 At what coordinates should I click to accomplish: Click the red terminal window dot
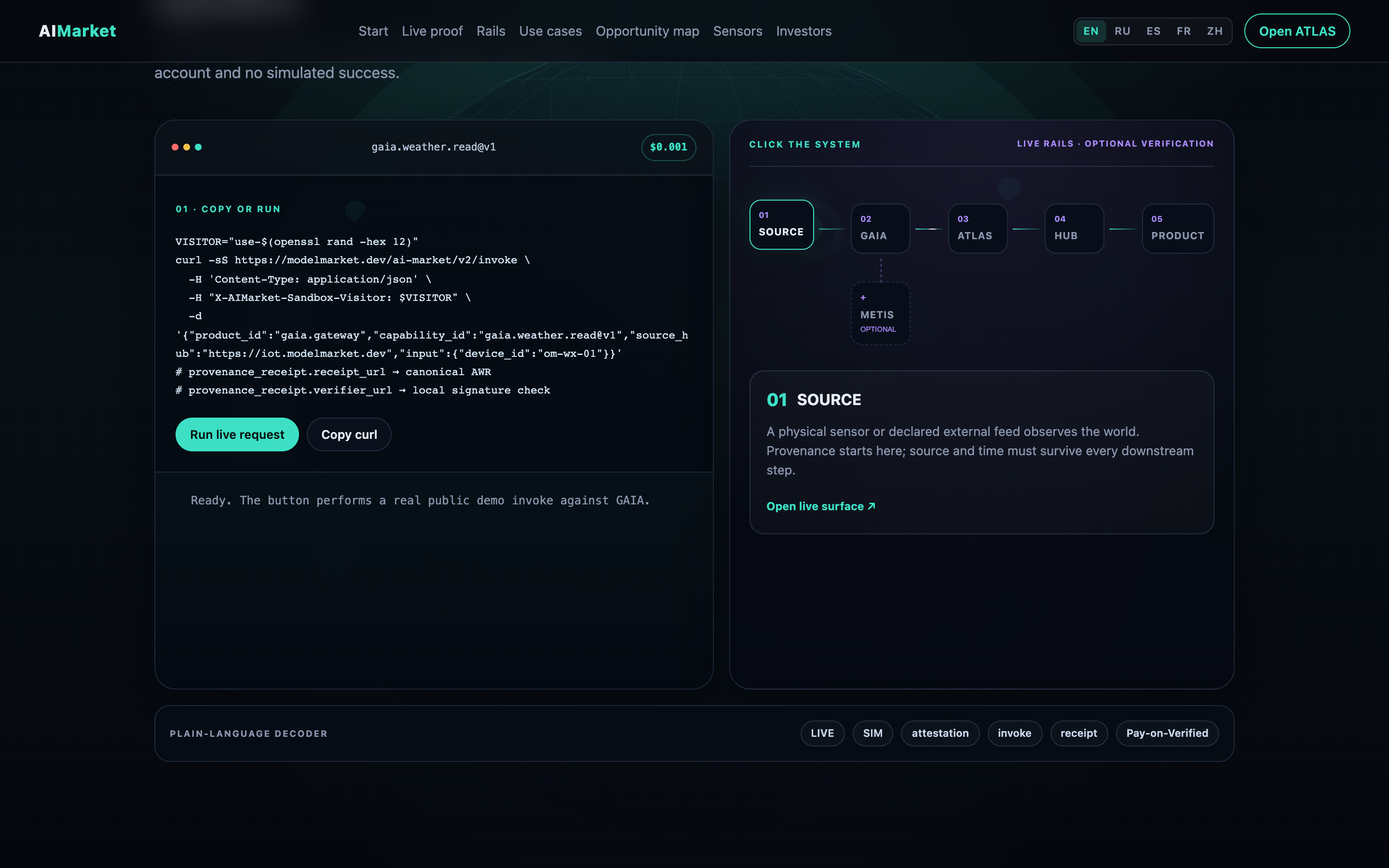(x=175, y=147)
